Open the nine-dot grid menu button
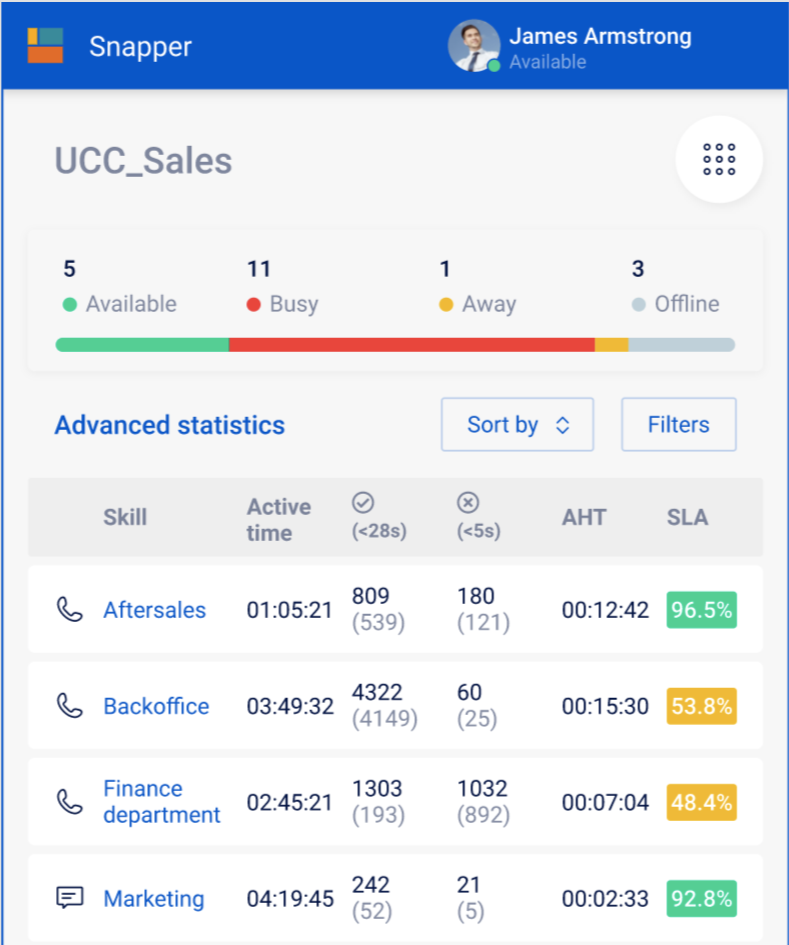Screen dimensions: 789x945 (x=719, y=159)
